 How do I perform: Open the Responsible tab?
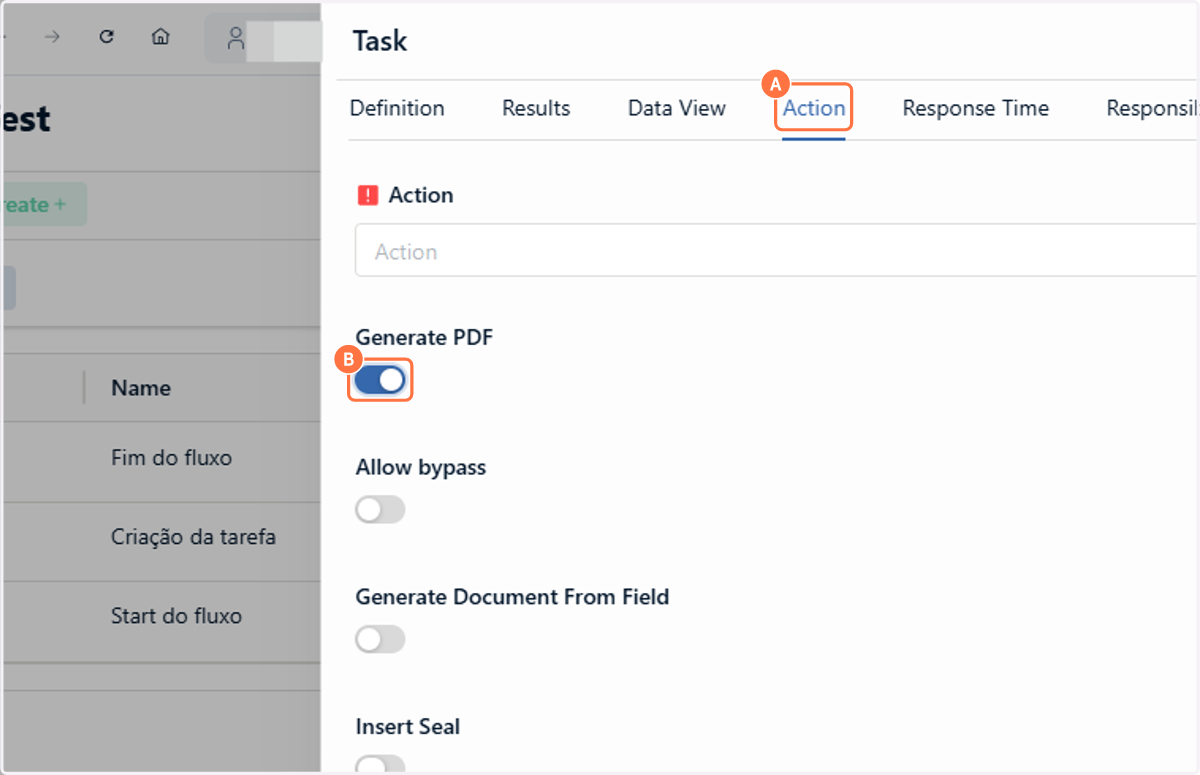point(1153,108)
